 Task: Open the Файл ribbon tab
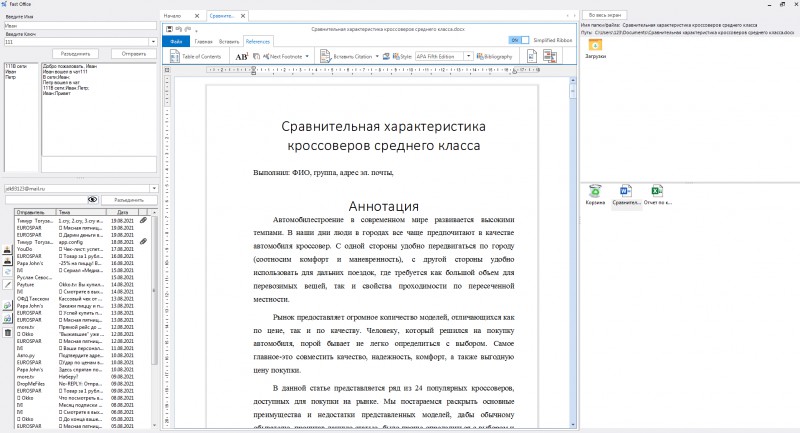click(x=176, y=41)
